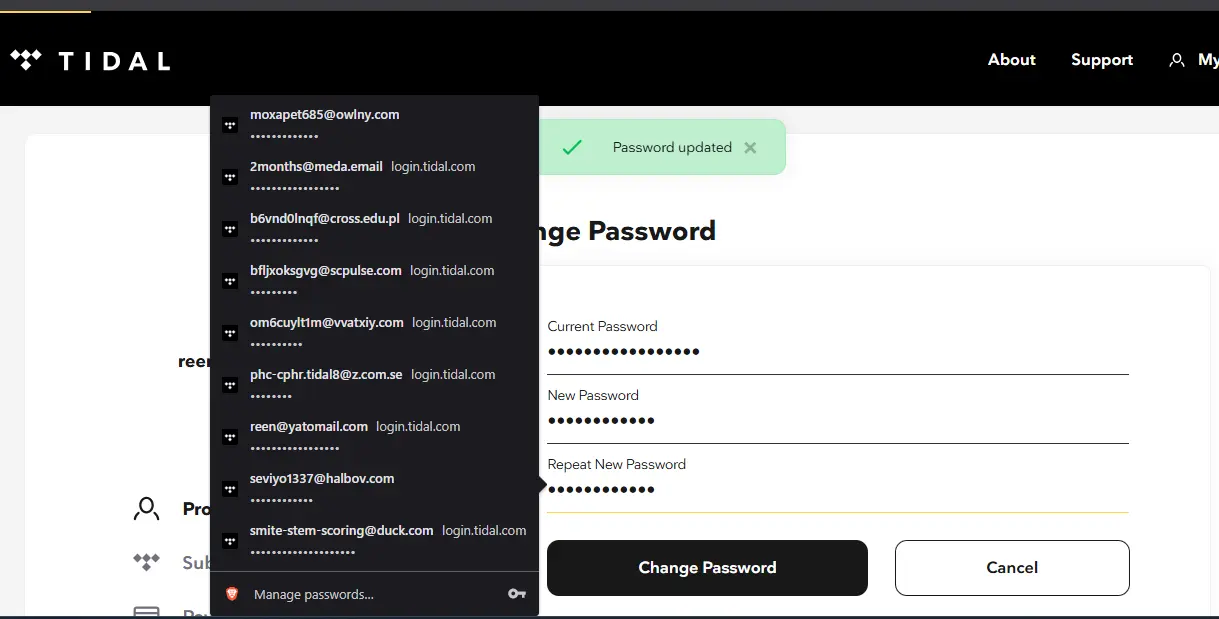Click Tidal icon beside om6cuylt1m@vvatxiy.com
The height and width of the screenshot is (619, 1219).
(x=230, y=333)
